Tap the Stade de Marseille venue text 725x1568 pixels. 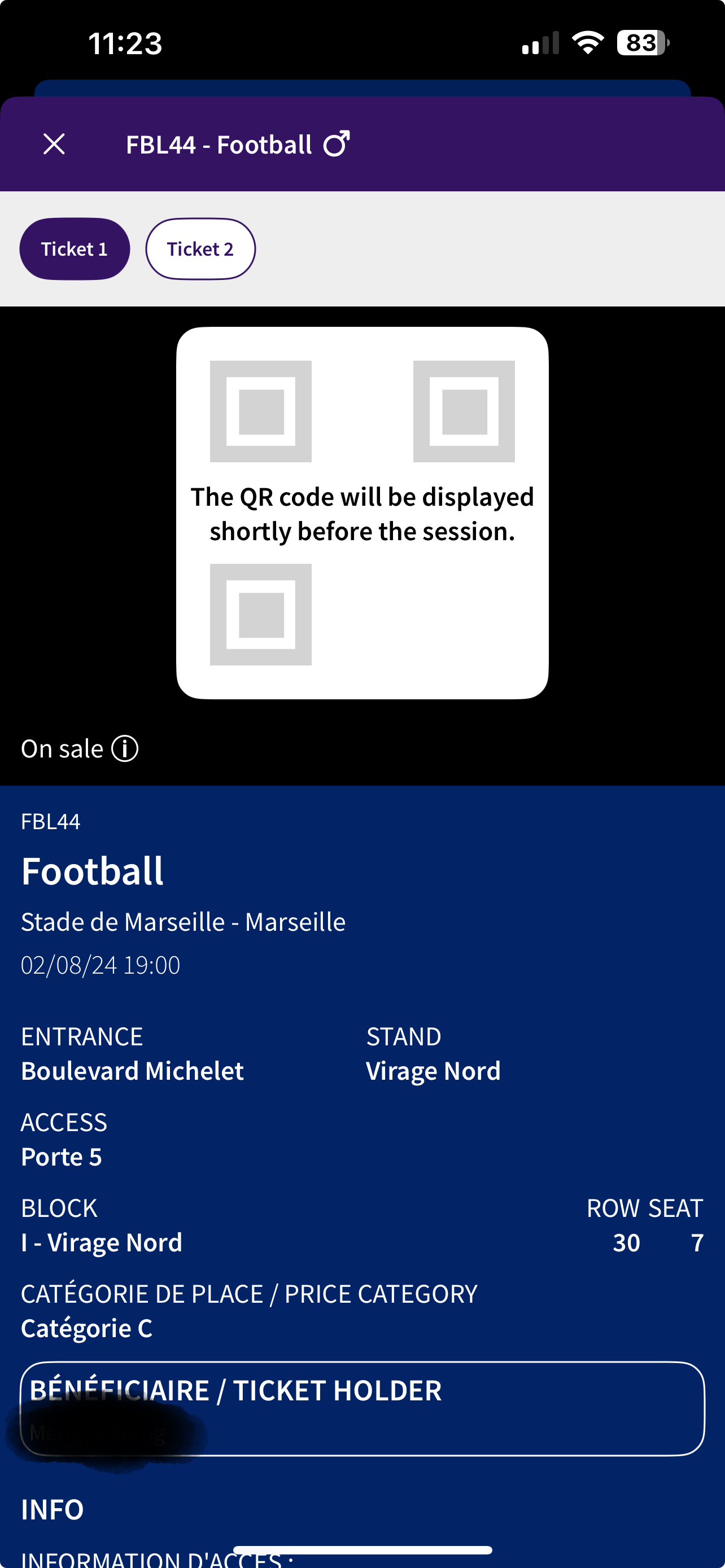pos(184,922)
